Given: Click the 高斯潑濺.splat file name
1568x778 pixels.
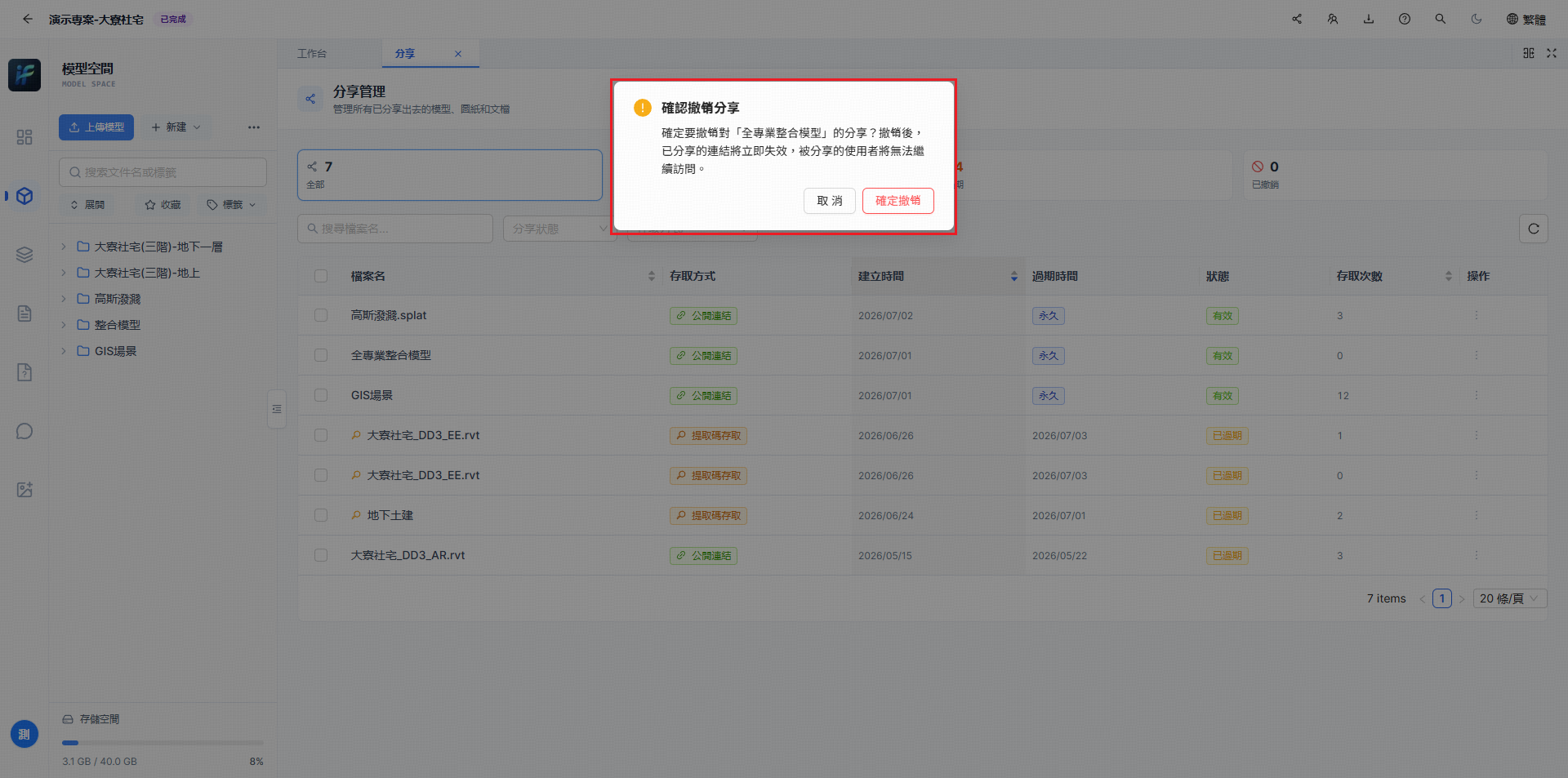Looking at the screenshot, I should (x=389, y=315).
